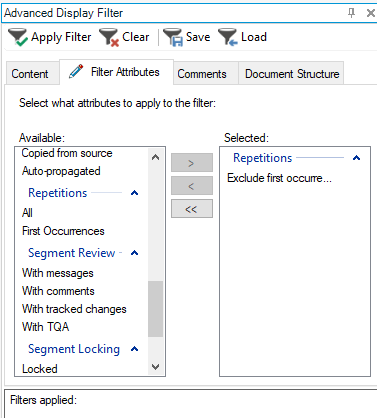Click the Available list scrollbar down arrow
The height and width of the screenshot is (418, 377).
(155, 367)
